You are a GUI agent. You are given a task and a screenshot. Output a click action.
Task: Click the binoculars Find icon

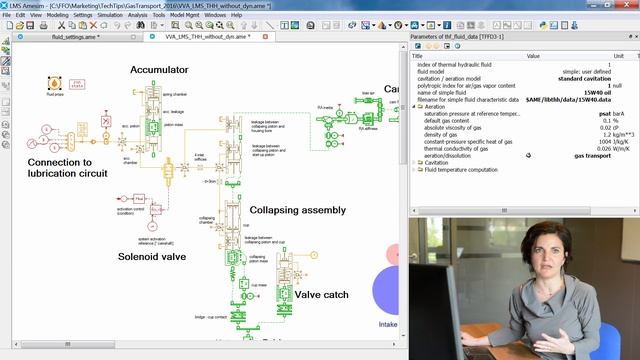pyautogui.click(x=140, y=25)
